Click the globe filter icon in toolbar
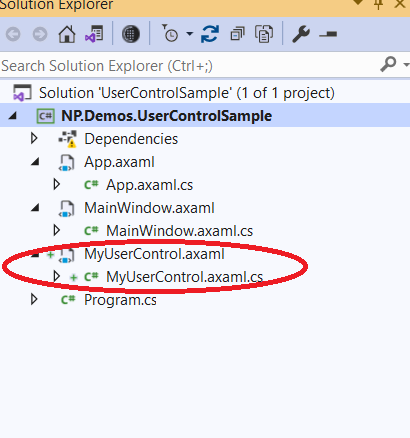 pyautogui.click(x=131, y=34)
